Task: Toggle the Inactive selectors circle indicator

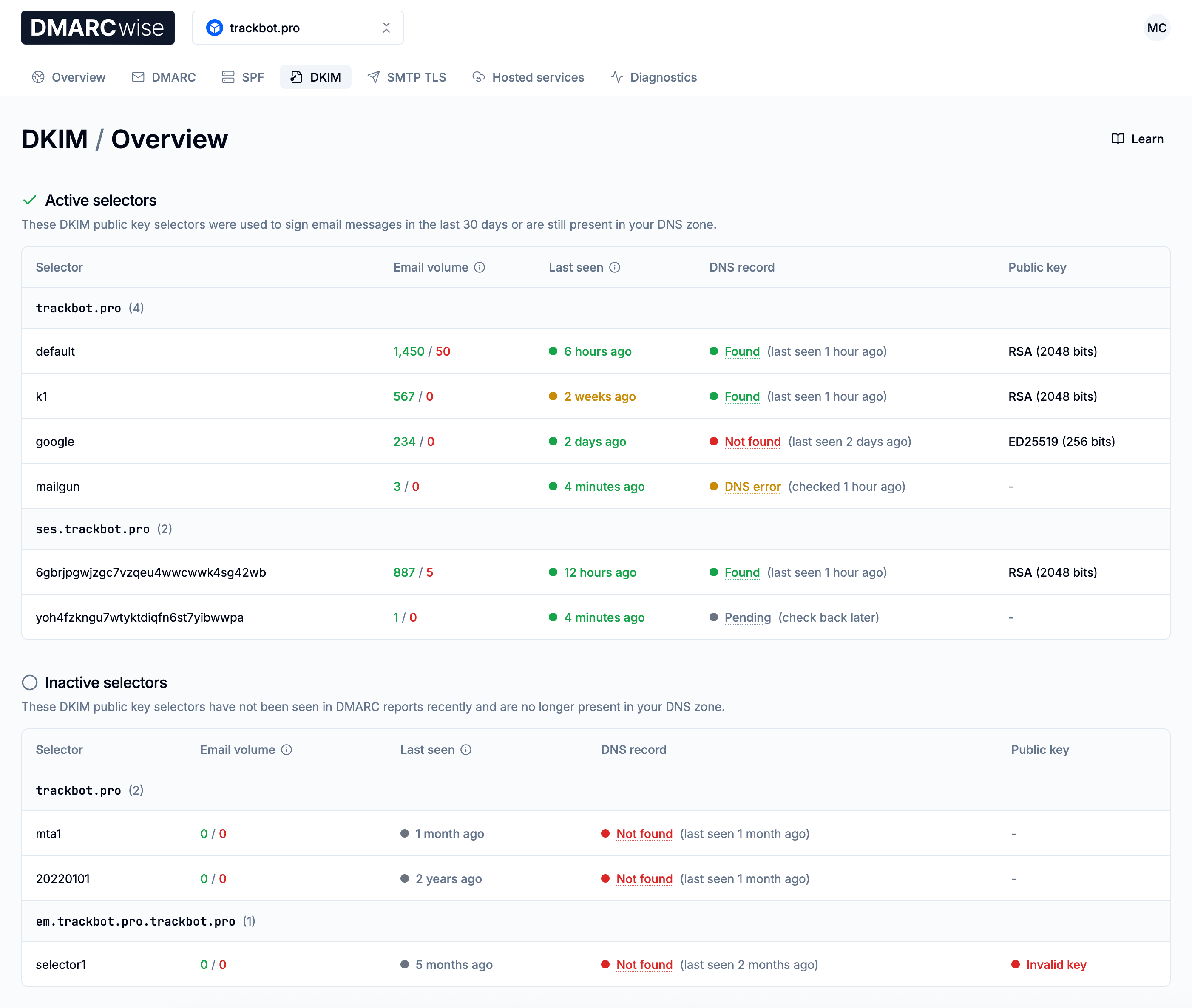Action: (x=29, y=682)
